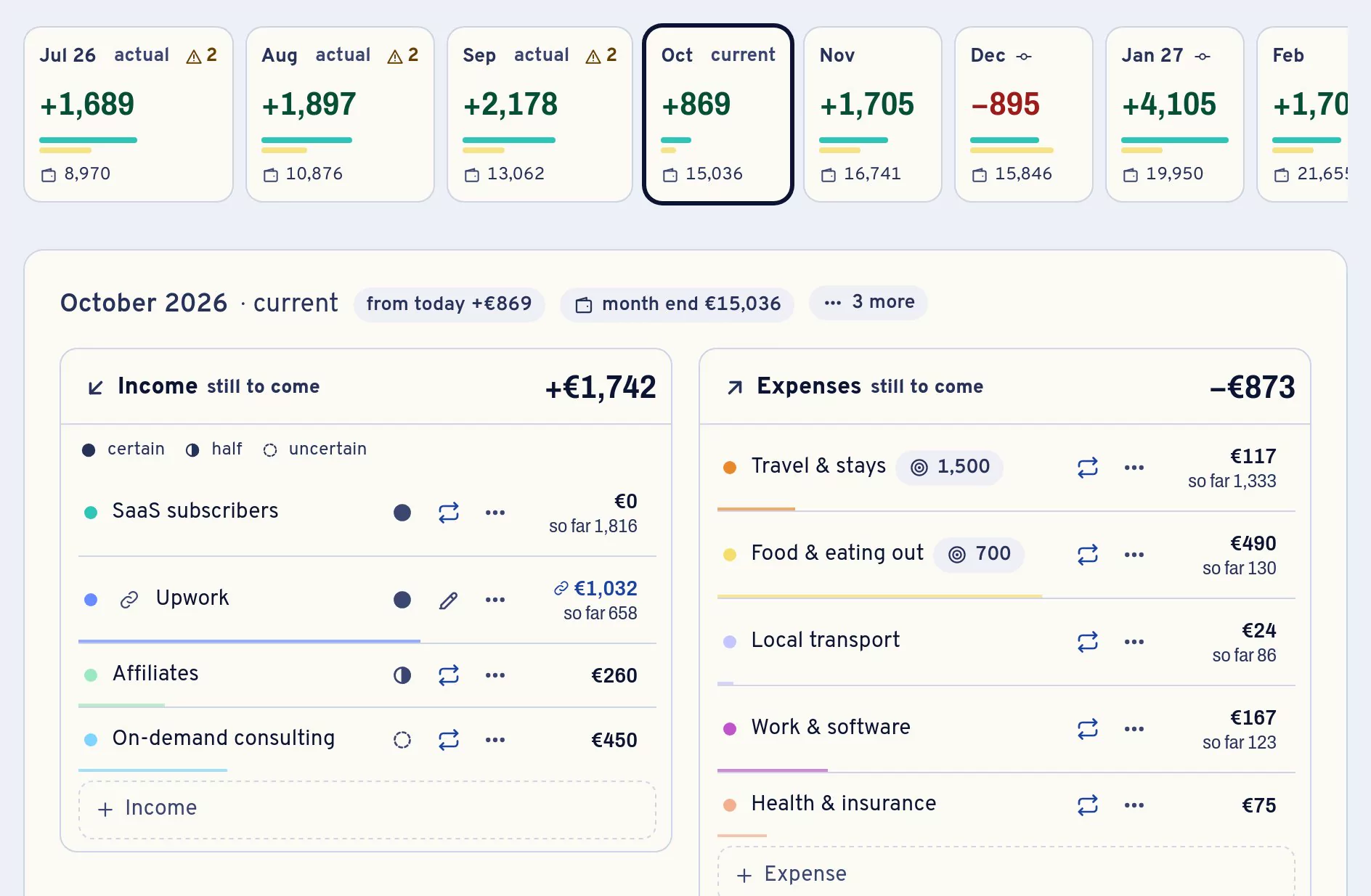This screenshot has width=1371, height=896.
Task: Add a new Expense entry
Action: click(1006, 873)
